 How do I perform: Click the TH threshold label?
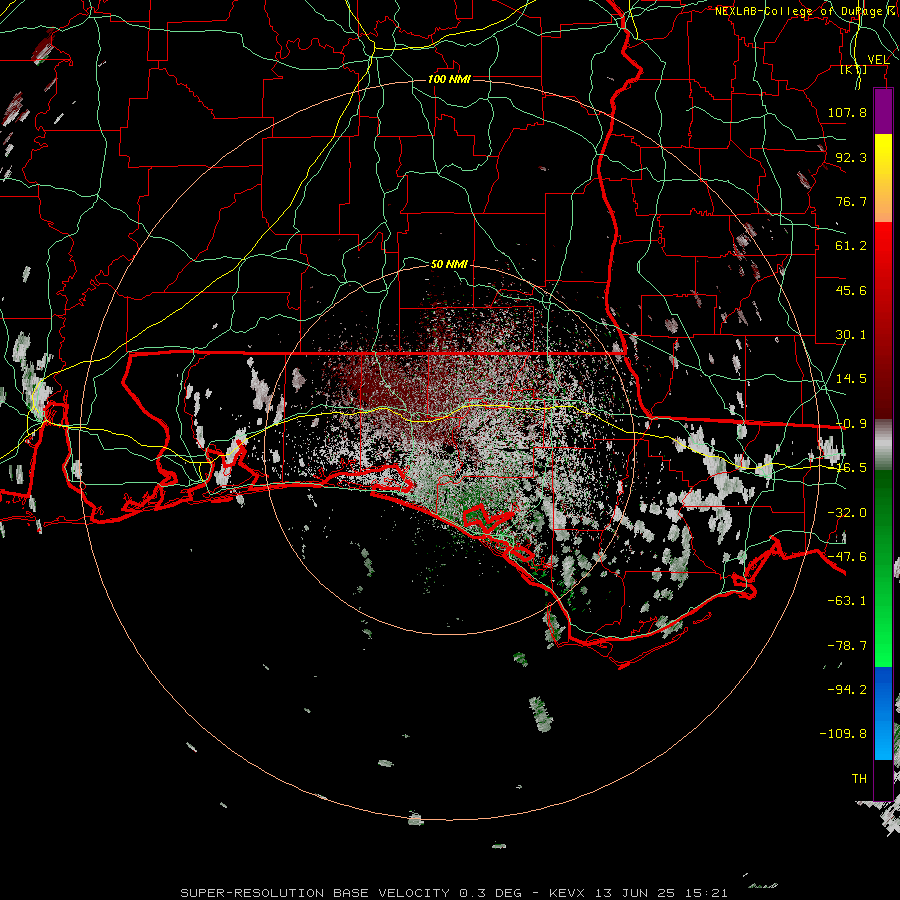pyautogui.click(x=859, y=778)
